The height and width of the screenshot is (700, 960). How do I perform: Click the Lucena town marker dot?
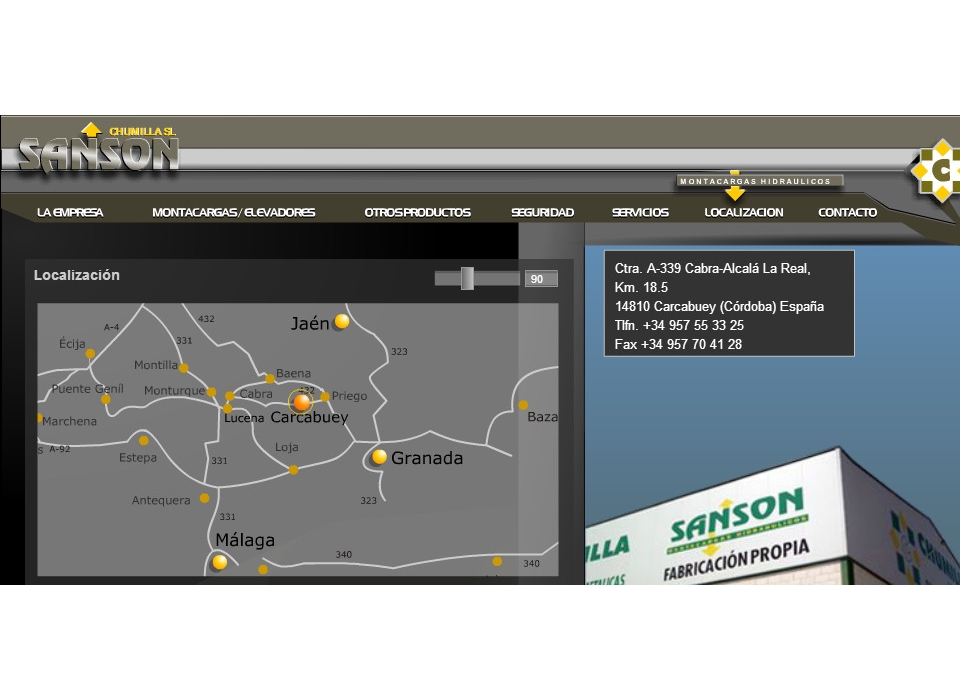click(x=227, y=408)
